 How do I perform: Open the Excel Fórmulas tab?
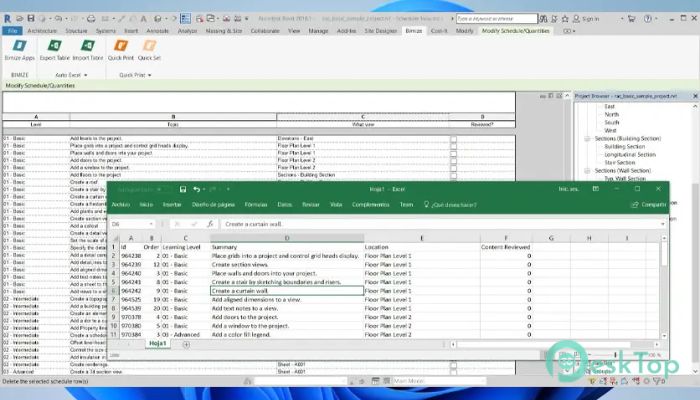[x=256, y=204]
